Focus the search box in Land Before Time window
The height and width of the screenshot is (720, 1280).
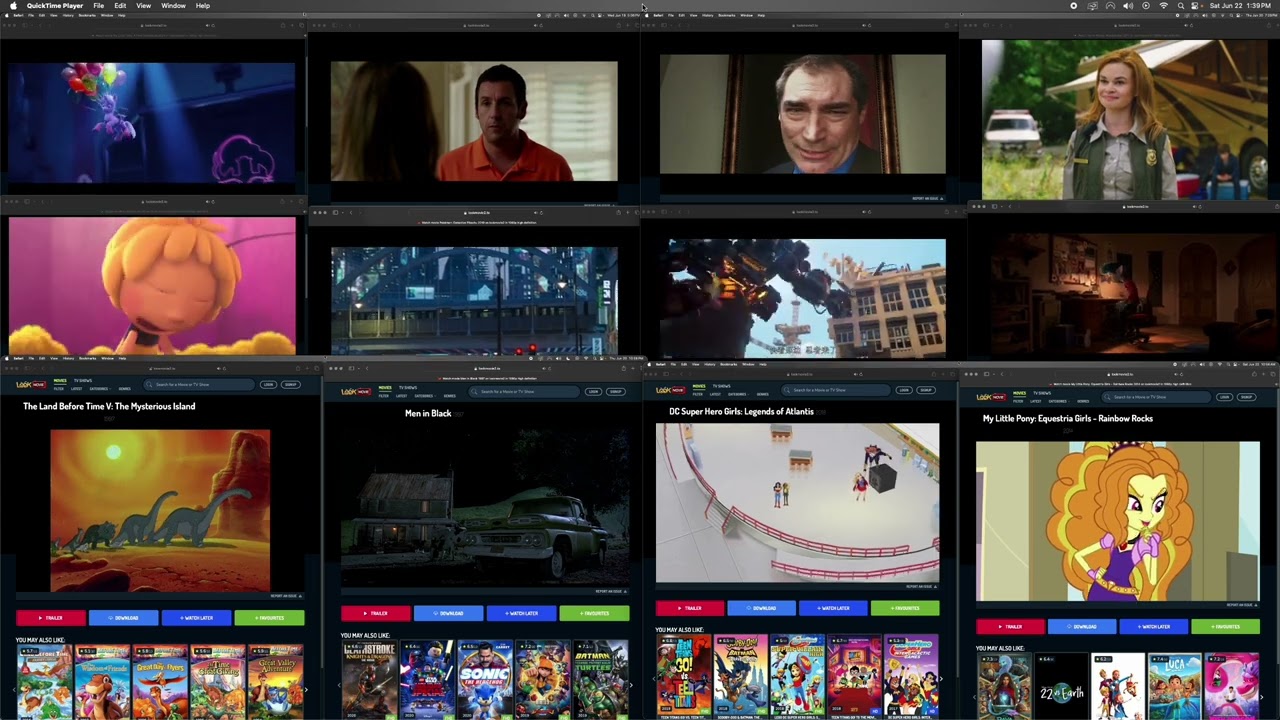coord(200,385)
